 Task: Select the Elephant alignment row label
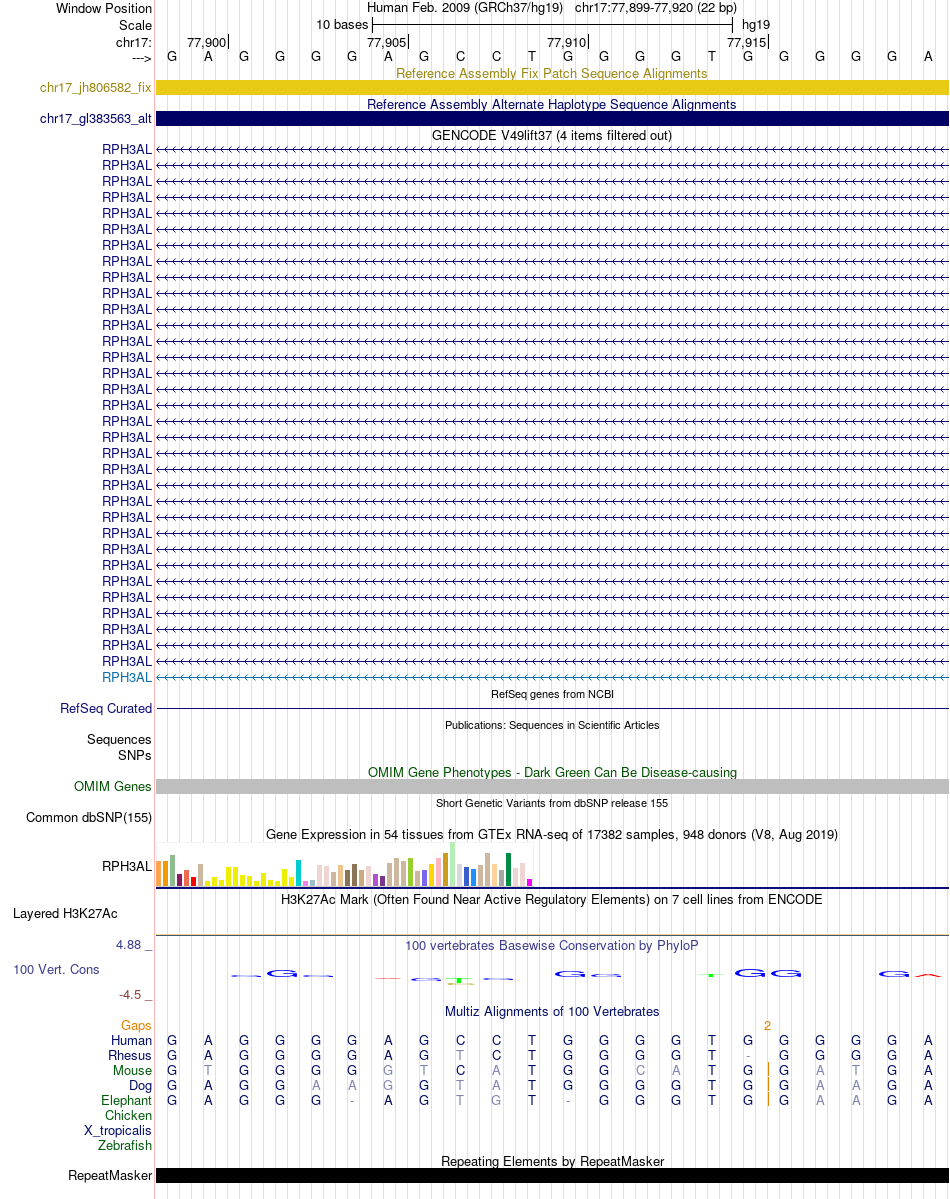(x=126, y=1100)
